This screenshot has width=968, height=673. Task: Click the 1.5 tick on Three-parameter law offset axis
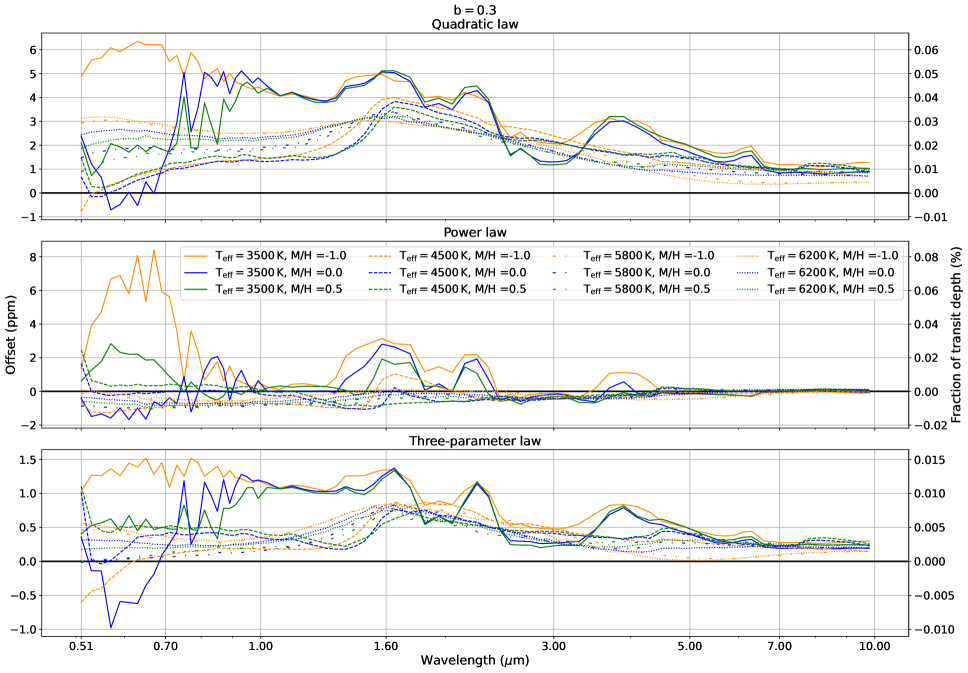tap(29, 459)
